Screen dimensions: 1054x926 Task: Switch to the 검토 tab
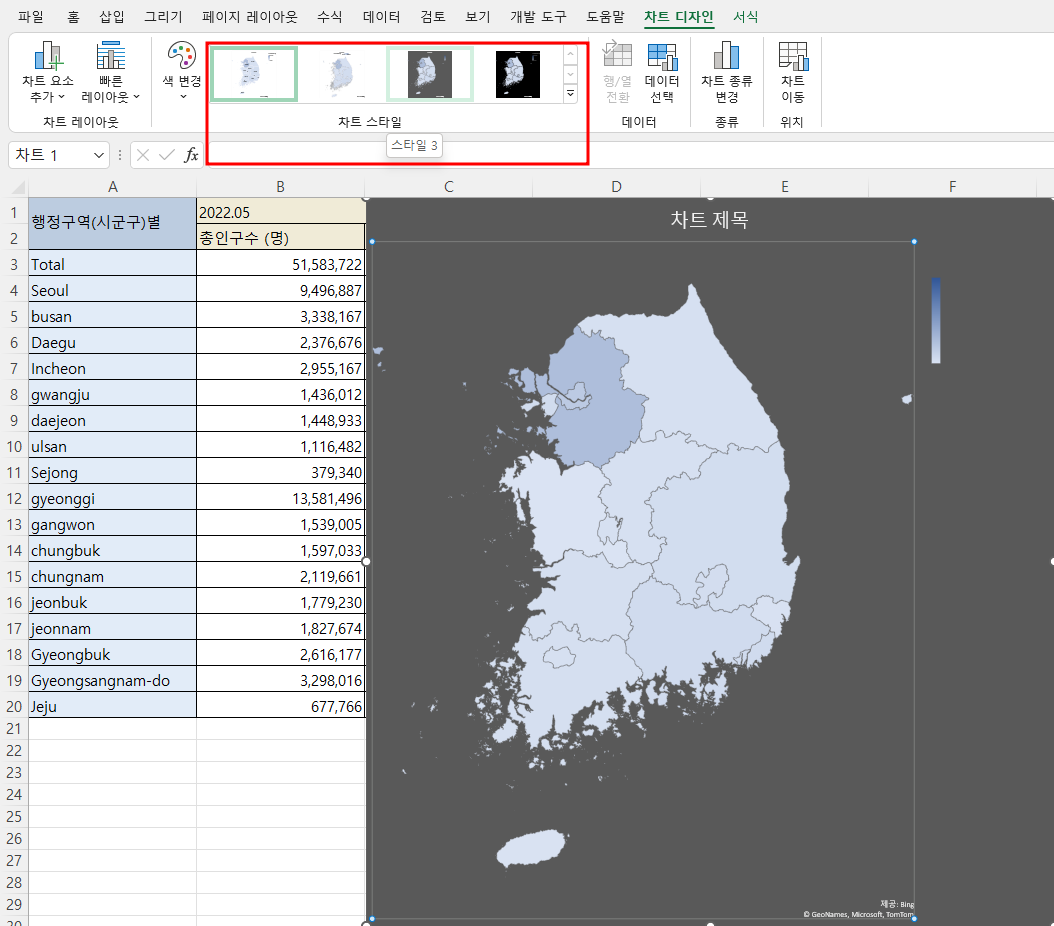click(433, 17)
